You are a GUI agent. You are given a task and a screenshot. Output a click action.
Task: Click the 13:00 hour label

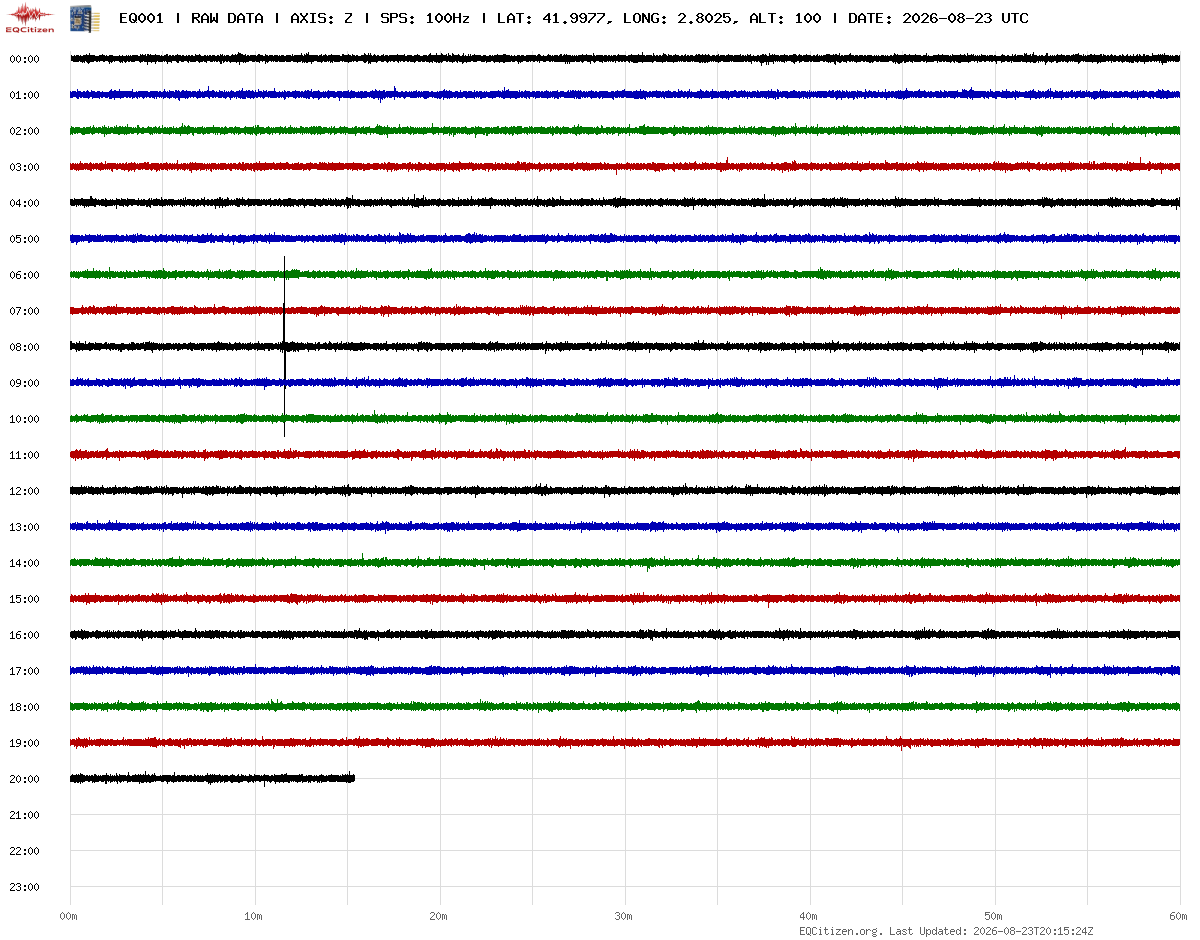[24, 527]
